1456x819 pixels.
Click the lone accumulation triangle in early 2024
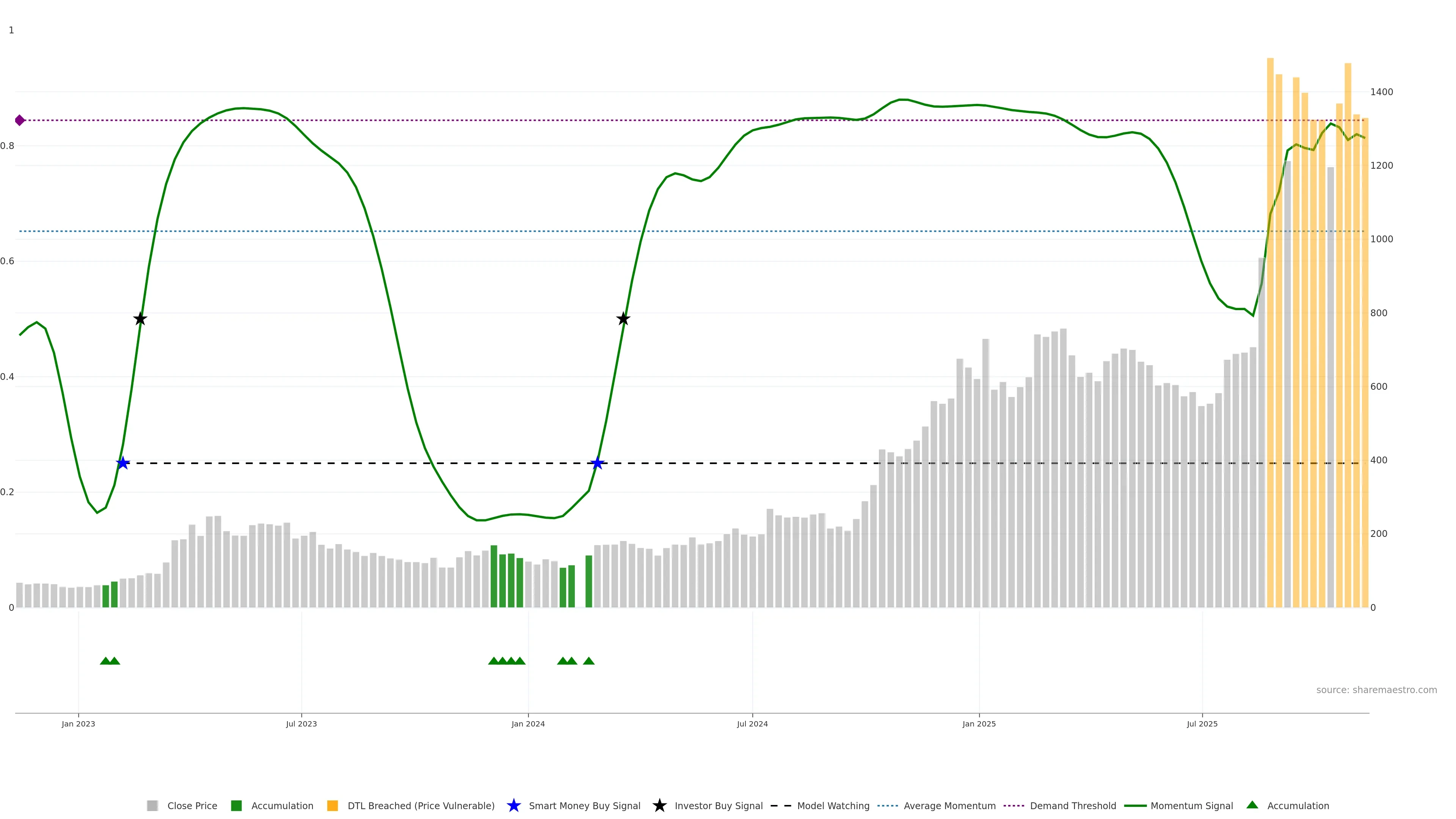point(588,661)
